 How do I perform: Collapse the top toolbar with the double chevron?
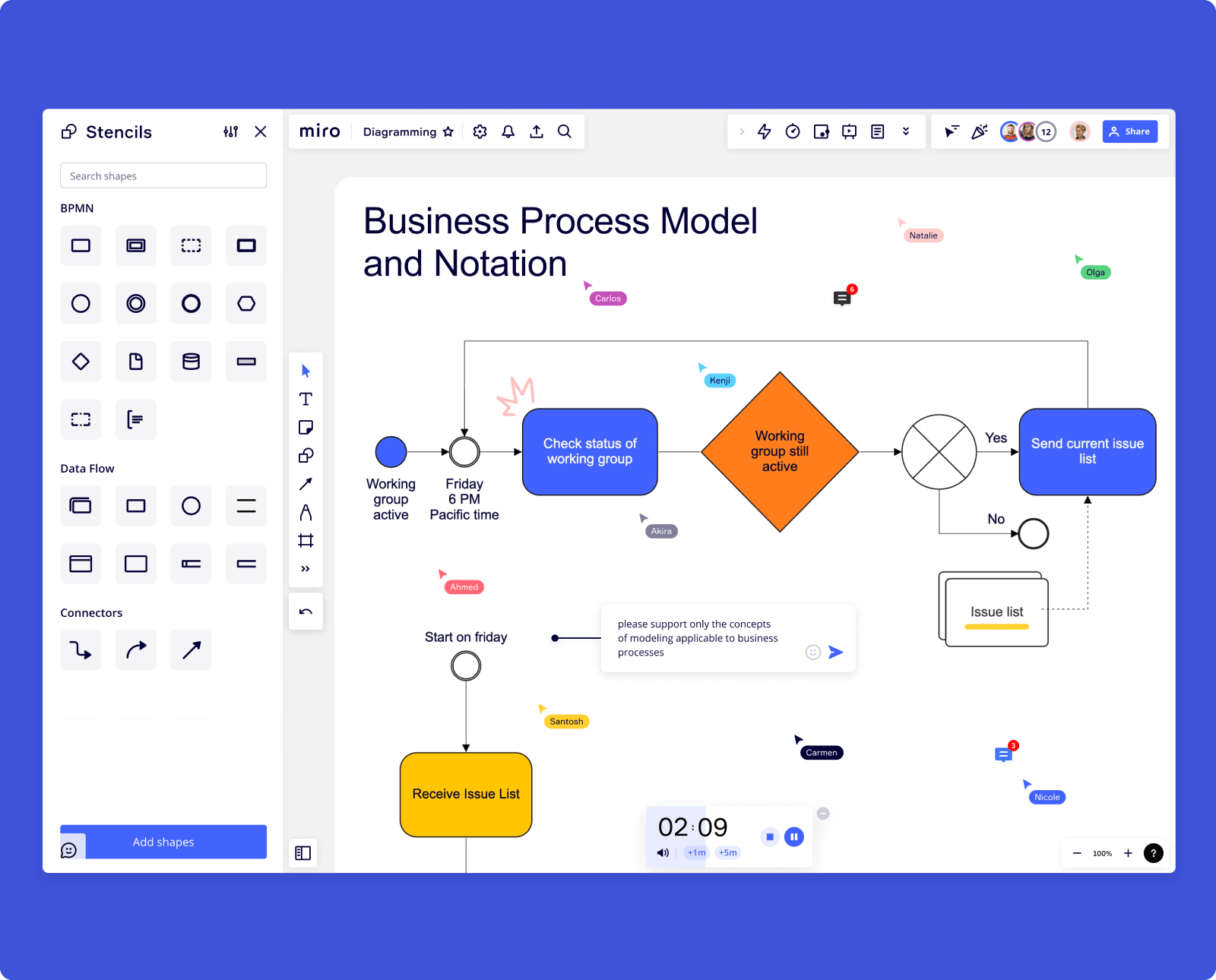click(x=905, y=131)
